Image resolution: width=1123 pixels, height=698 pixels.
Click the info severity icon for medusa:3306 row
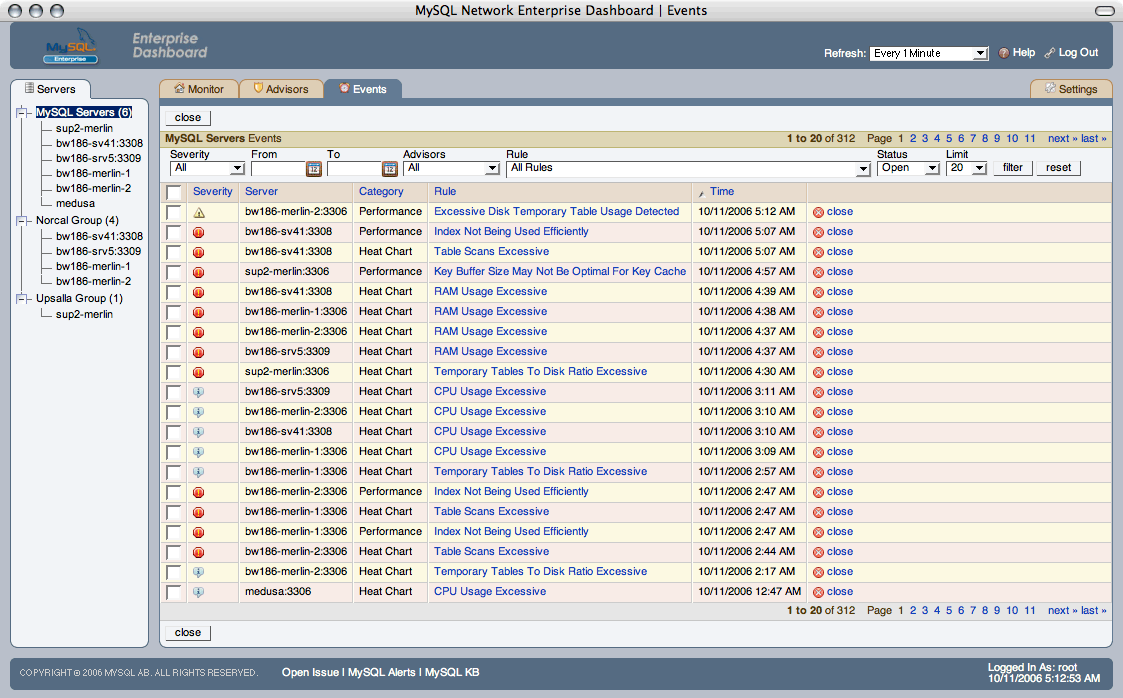tap(199, 592)
